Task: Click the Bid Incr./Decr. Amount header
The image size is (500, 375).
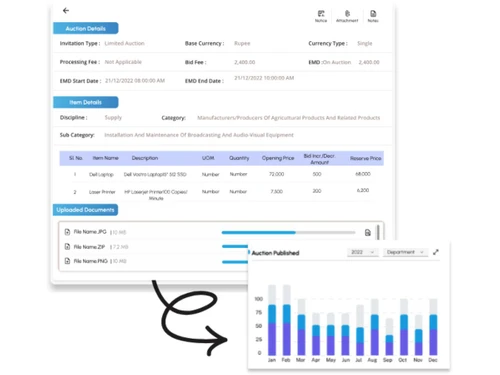Action: (x=319, y=159)
